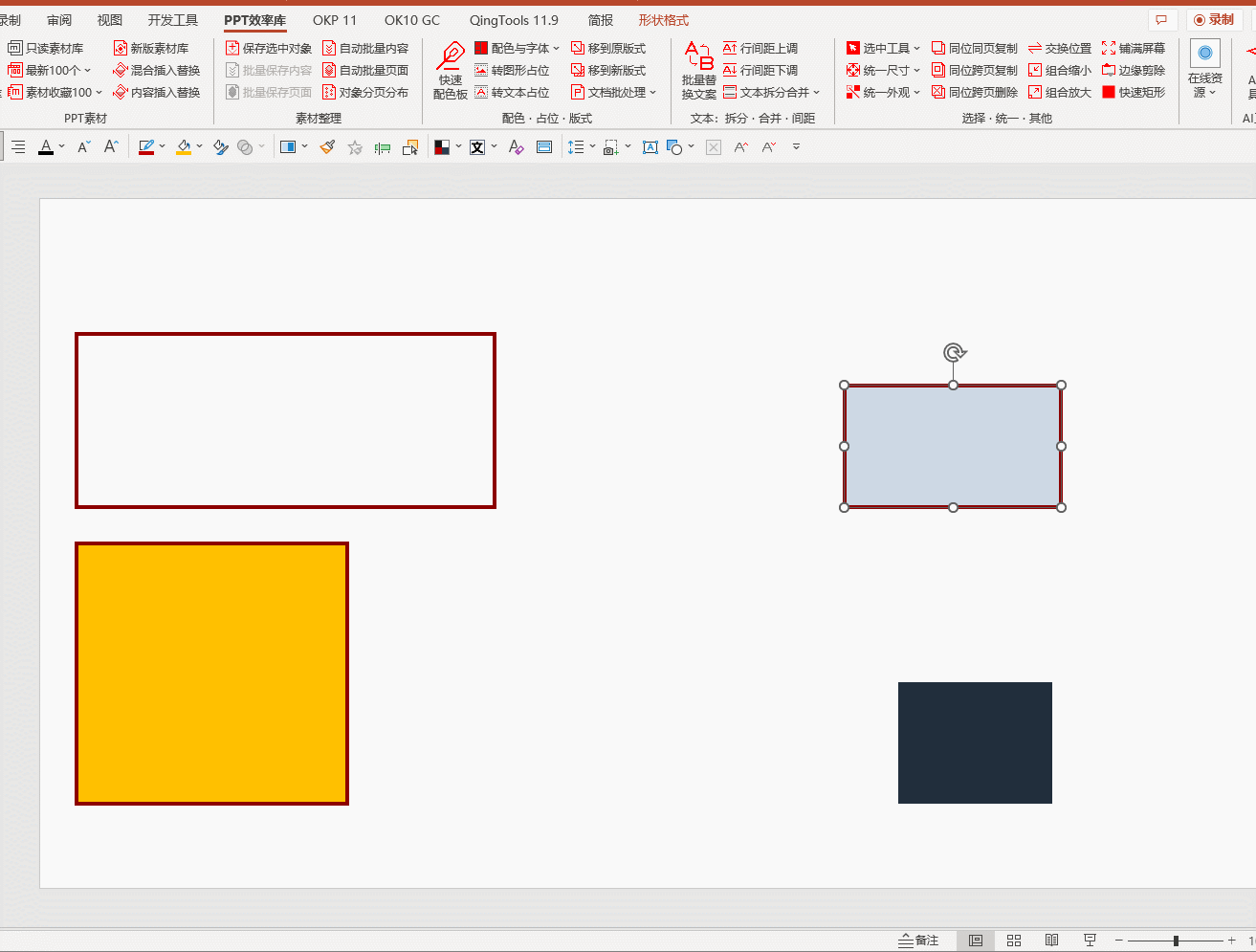Click the decrease font size icon
Screen dimensions: 1256x952
(x=83, y=146)
